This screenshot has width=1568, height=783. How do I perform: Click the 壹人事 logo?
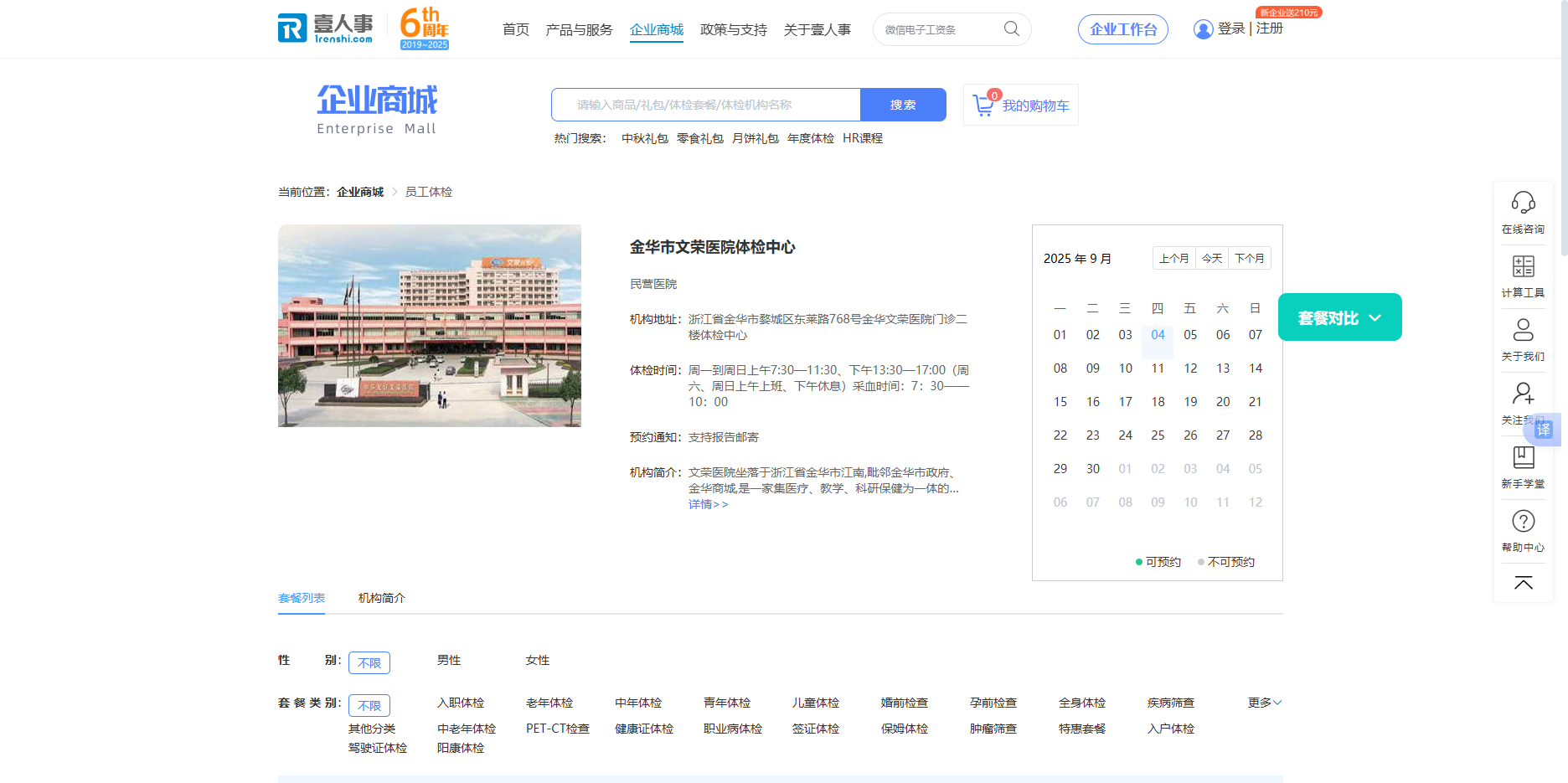tap(326, 28)
